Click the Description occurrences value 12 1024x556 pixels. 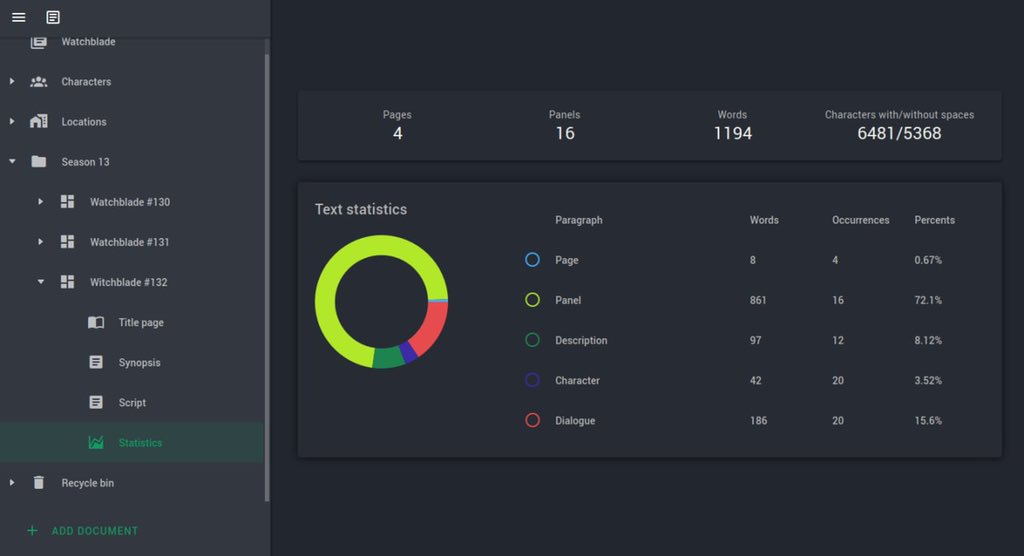[x=838, y=340]
